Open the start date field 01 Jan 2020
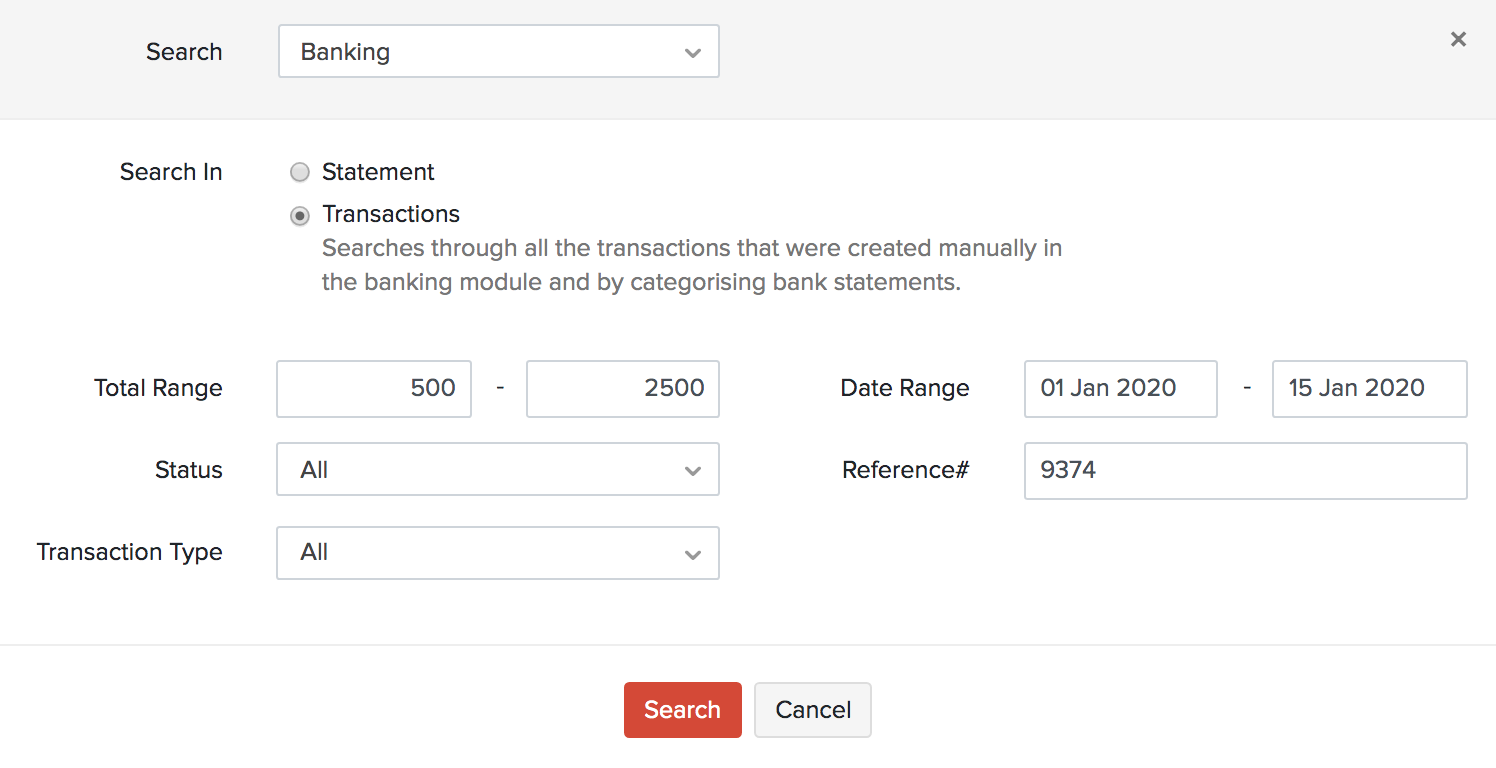 point(1120,389)
